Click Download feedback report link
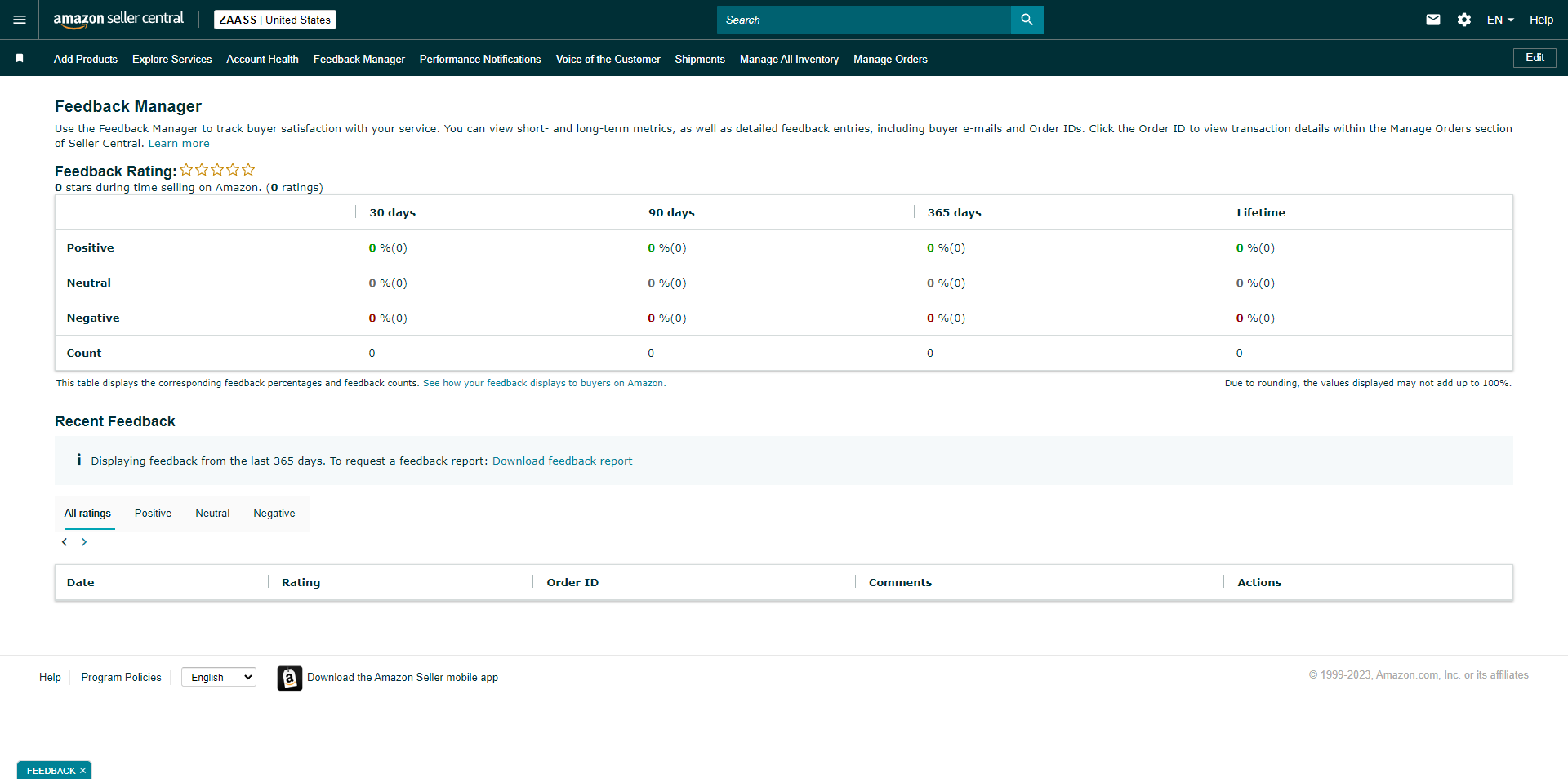The height and width of the screenshot is (779, 1568). pyautogui.click(x=562, y=461)
